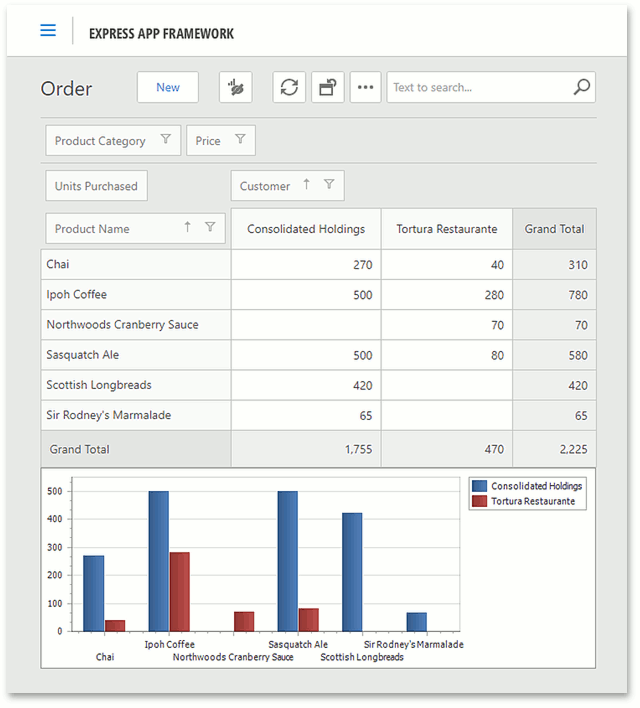Click Consolidated Holdings total 1,755

point(306,449)
